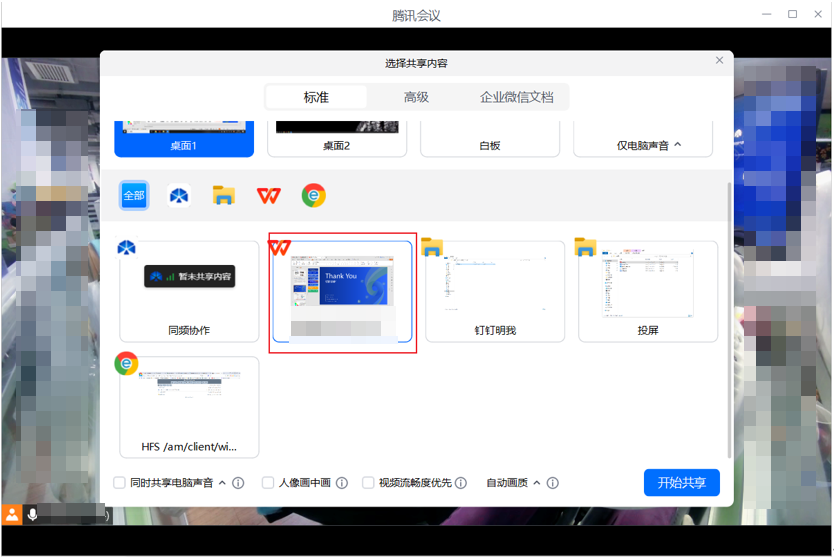The height and width of the screenshot is (559, 834).
Task: Open the 企业微信文档 tab
Action: point(516,97)
